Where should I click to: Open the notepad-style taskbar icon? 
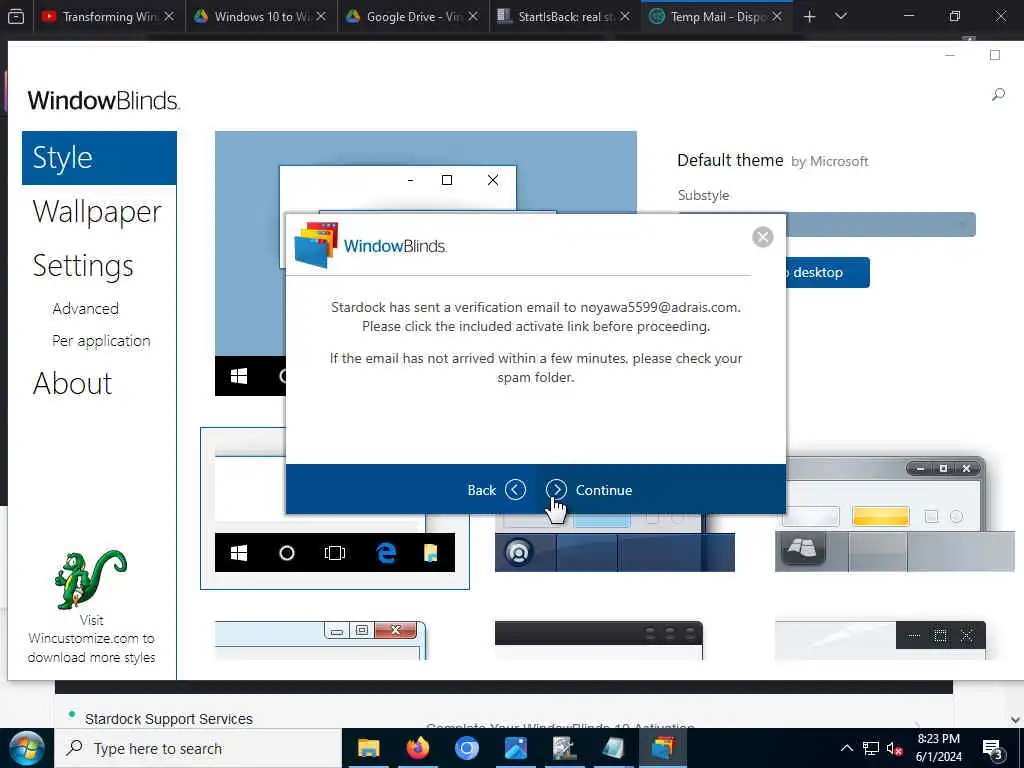pos(613,748)
